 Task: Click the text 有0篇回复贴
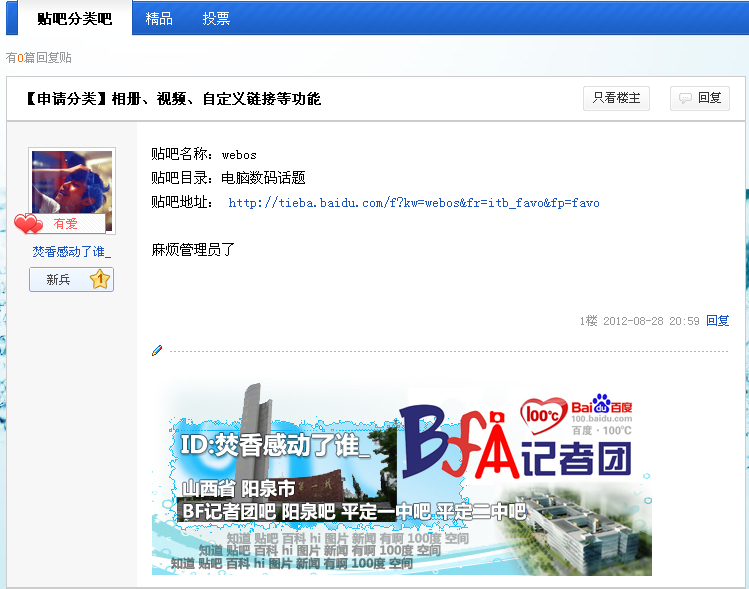coord(39,58)
